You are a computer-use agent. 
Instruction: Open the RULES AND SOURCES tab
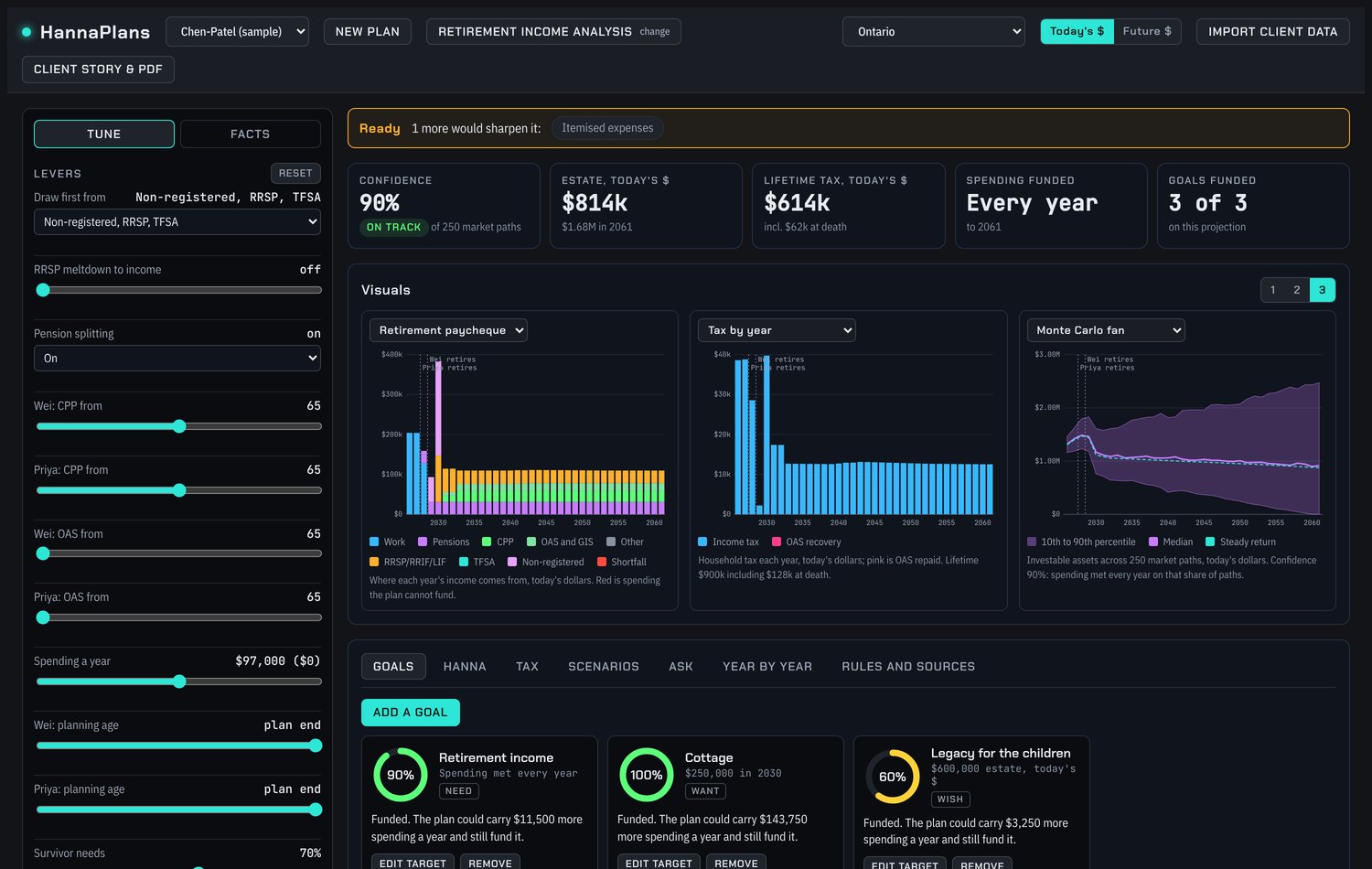point(908,666)
